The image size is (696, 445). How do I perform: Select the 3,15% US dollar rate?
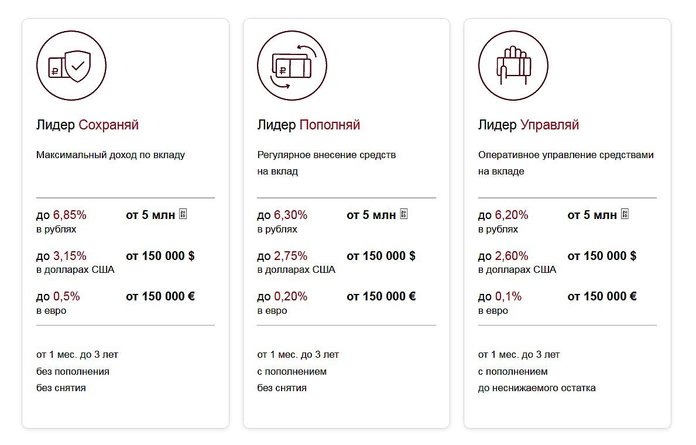[70, 256]
